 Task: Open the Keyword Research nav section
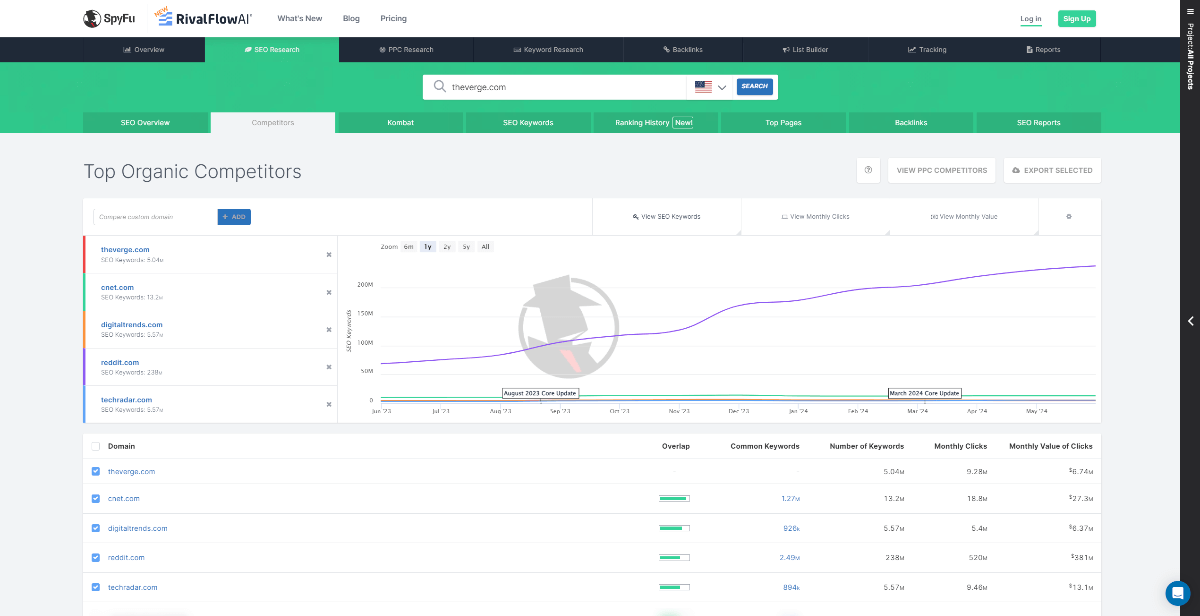click(547, 49)
